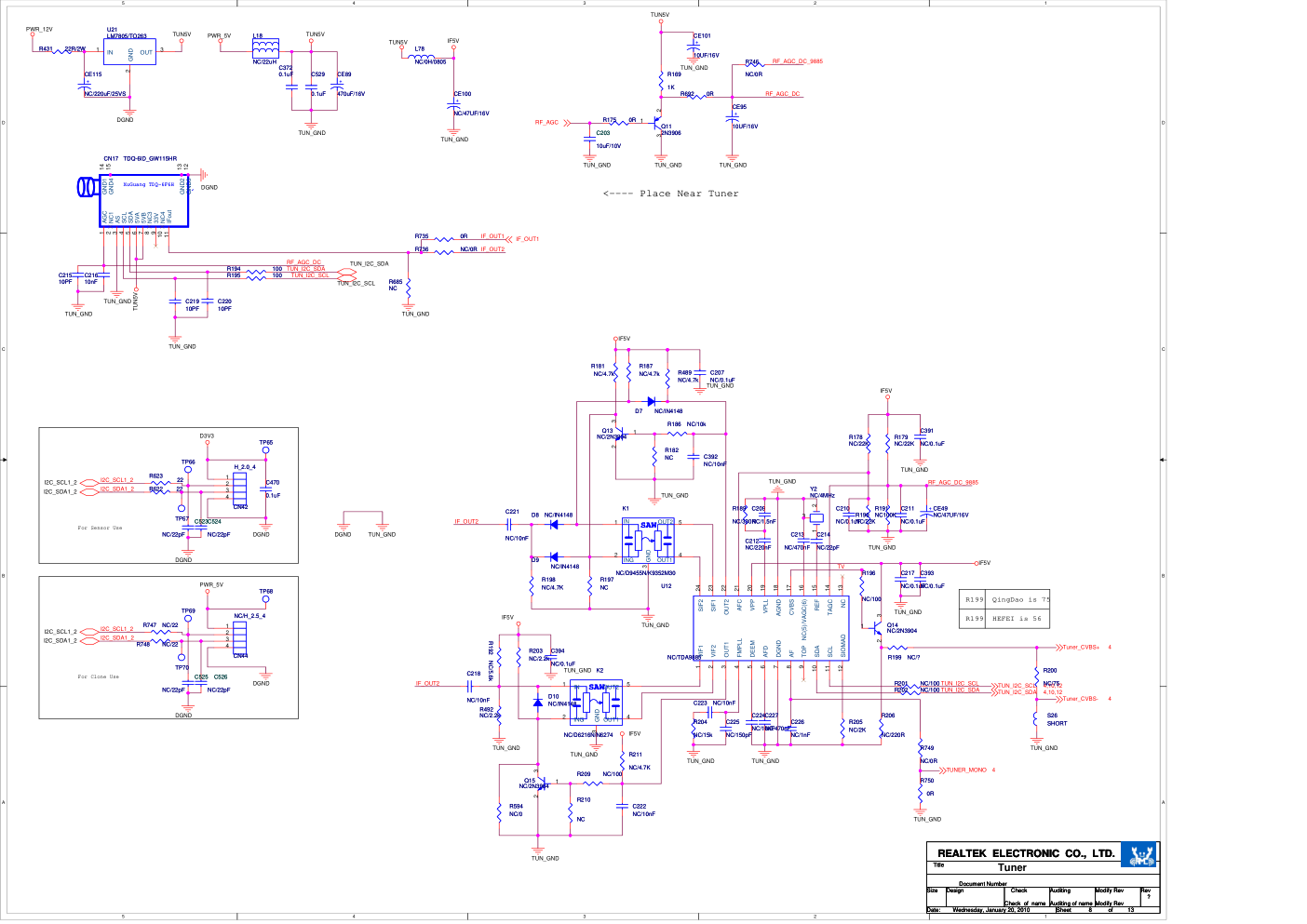Select the note 'HEFEI is 56'
1307x924 pixels.
1017,619
